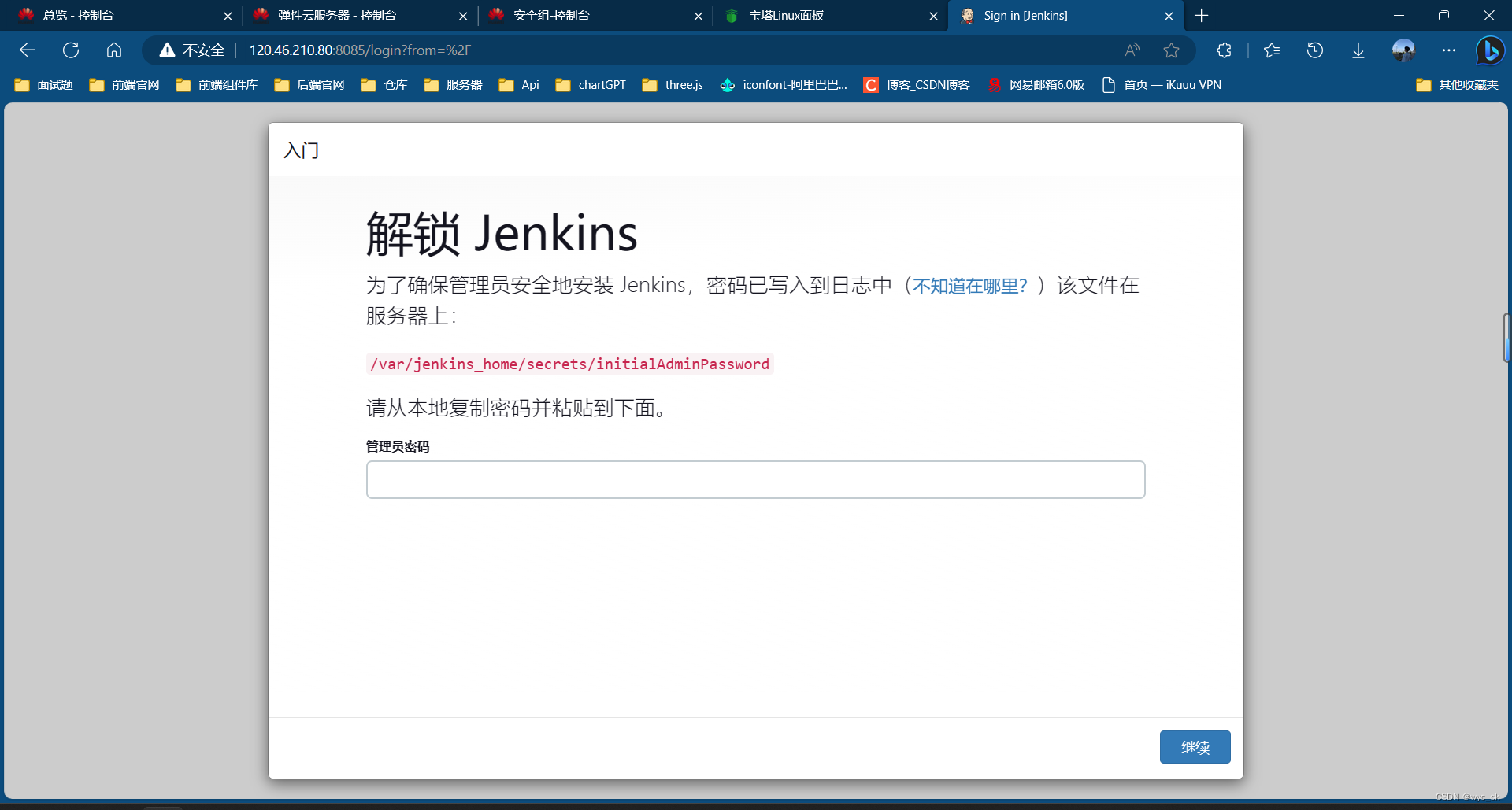Open a new tab with plus button

tap(1202, 16)
